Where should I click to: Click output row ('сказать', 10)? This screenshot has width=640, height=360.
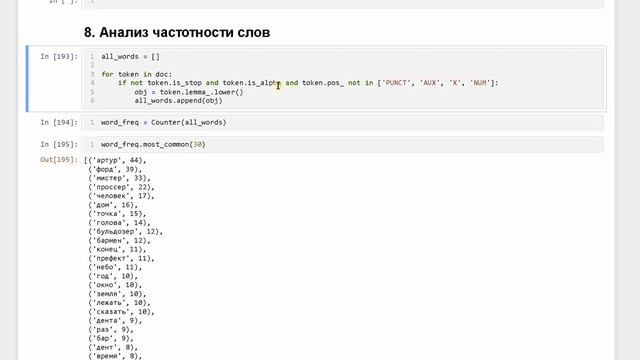pyautogui.click(x=122, y=312)
